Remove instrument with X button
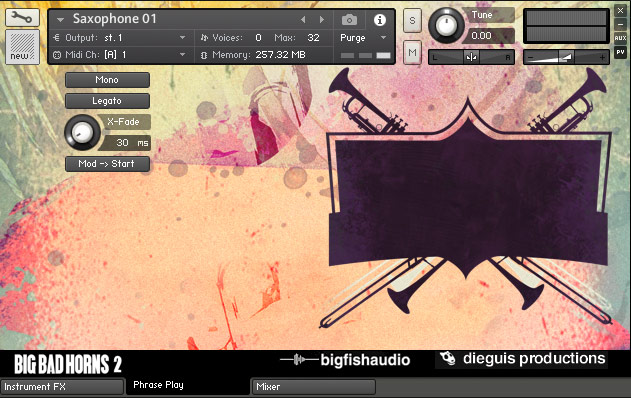The height and width of the screenshot is (398, 631). [620, 11]
